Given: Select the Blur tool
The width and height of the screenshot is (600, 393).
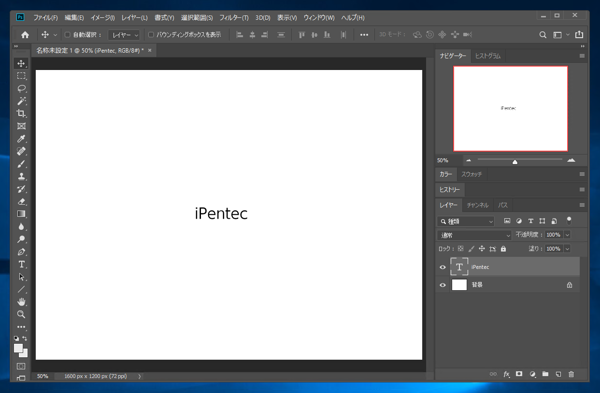Looking at the screenshot, I should pyautogui.click(x=21, y=227).
